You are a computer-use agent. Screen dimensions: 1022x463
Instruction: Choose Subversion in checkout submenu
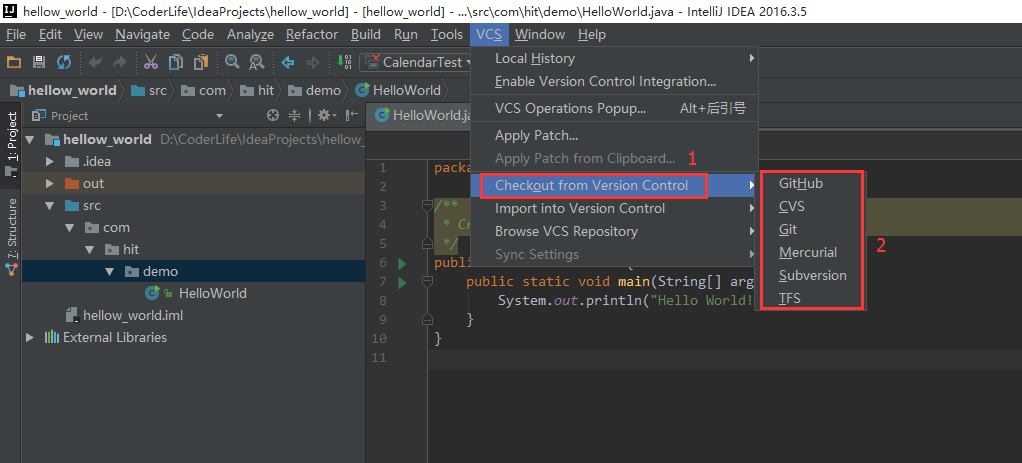[x=811, y=275]
